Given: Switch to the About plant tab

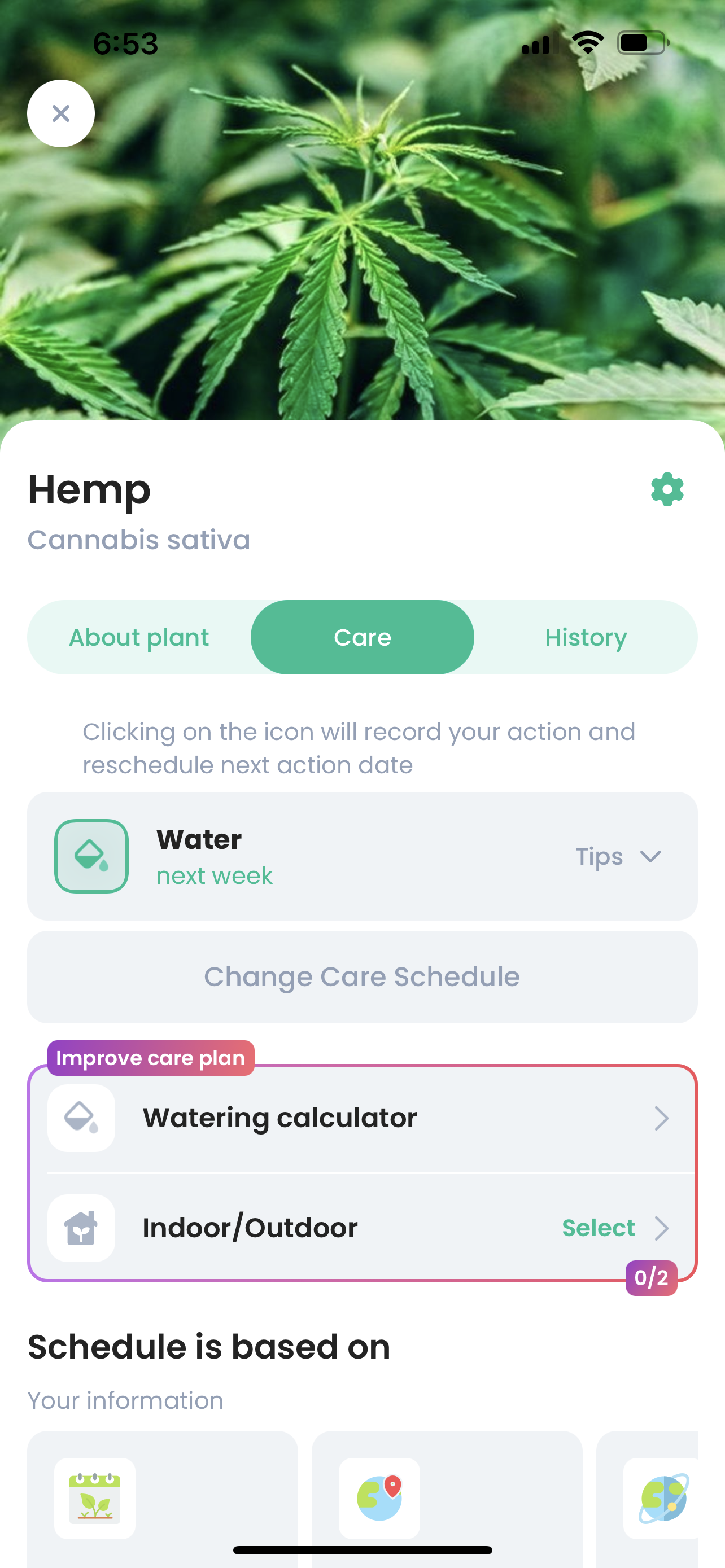Looking at the screenshot, I should (139, 637).
